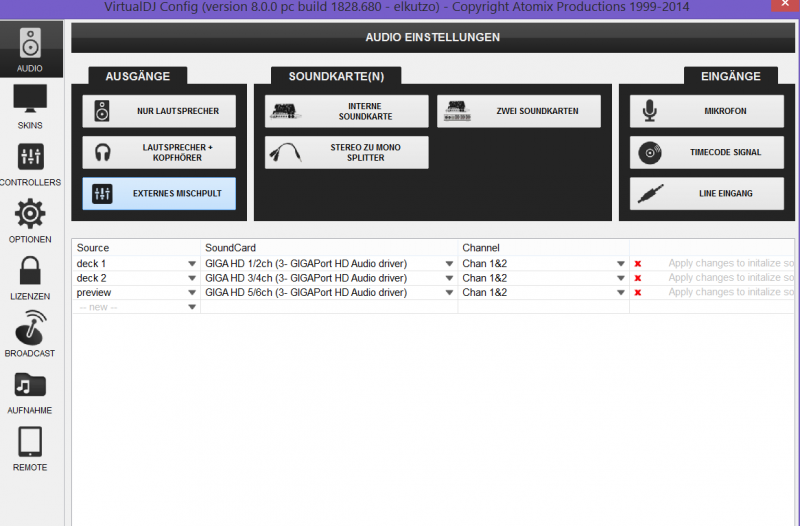This screenshot has width=800, height=526.
Task: Click the Eingänge panel heading
Action: tap(731, 76)
